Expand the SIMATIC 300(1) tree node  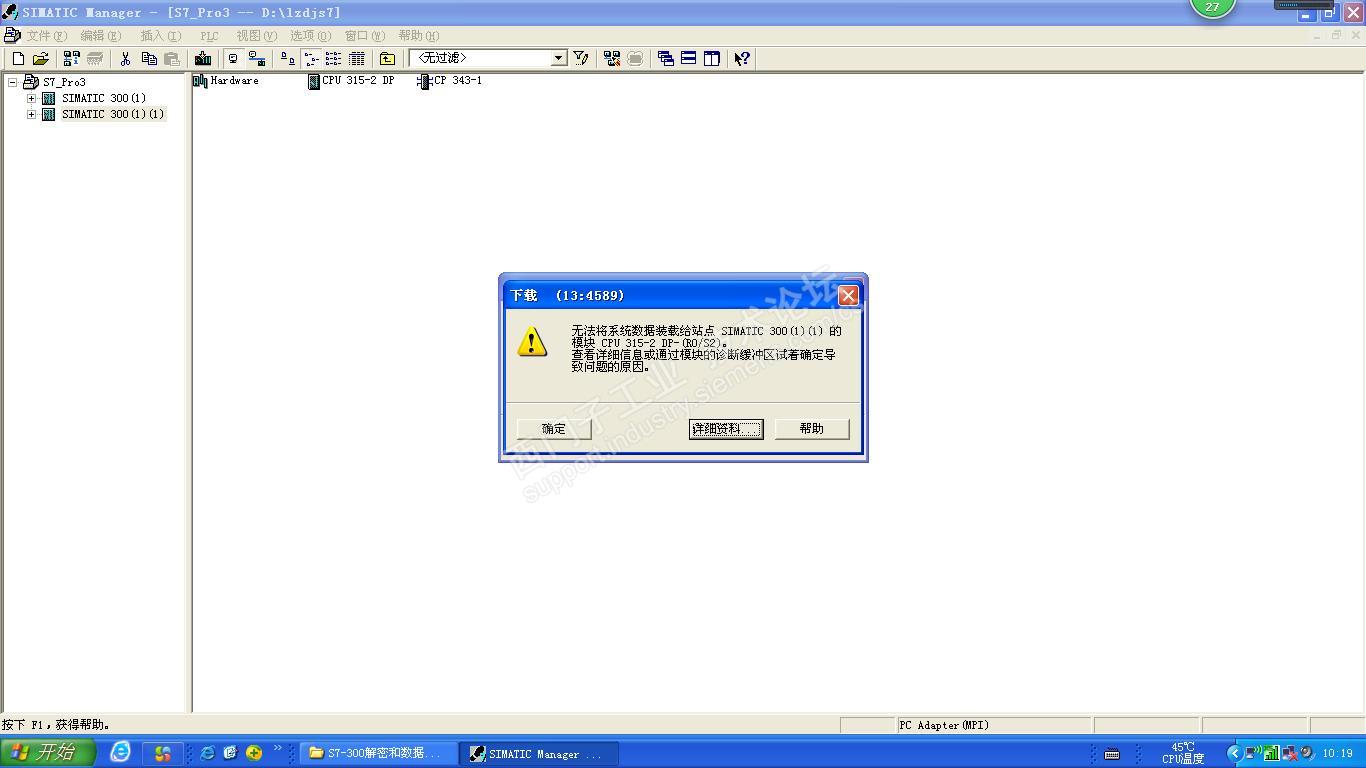pos(31,98)
